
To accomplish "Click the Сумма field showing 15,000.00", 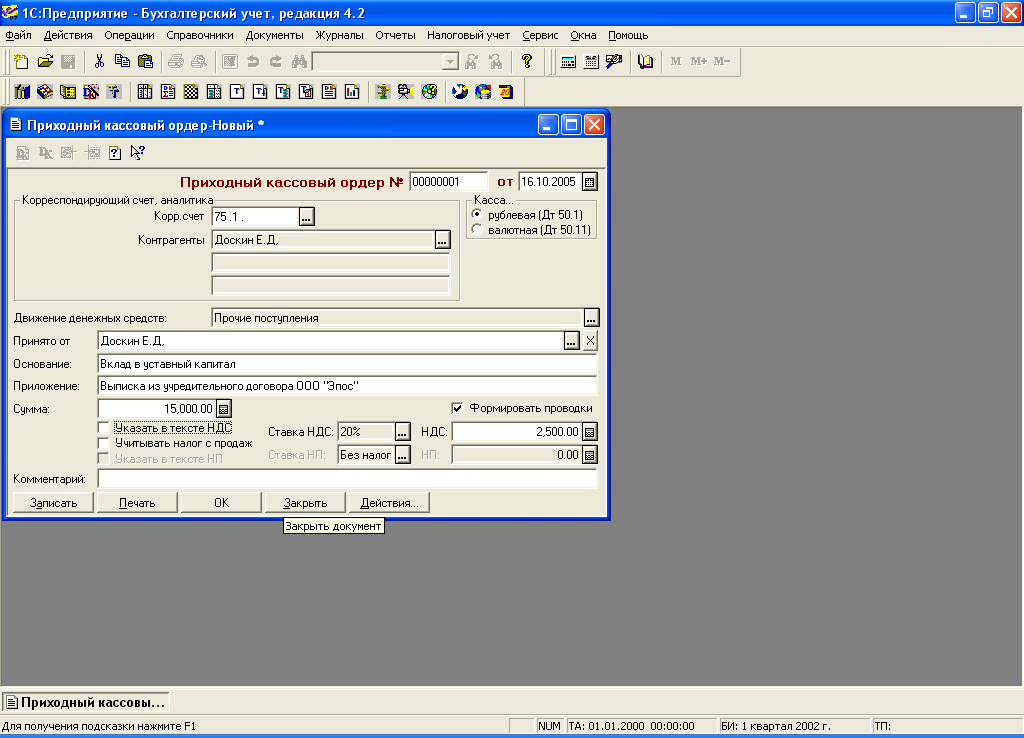I will [157, 409].
